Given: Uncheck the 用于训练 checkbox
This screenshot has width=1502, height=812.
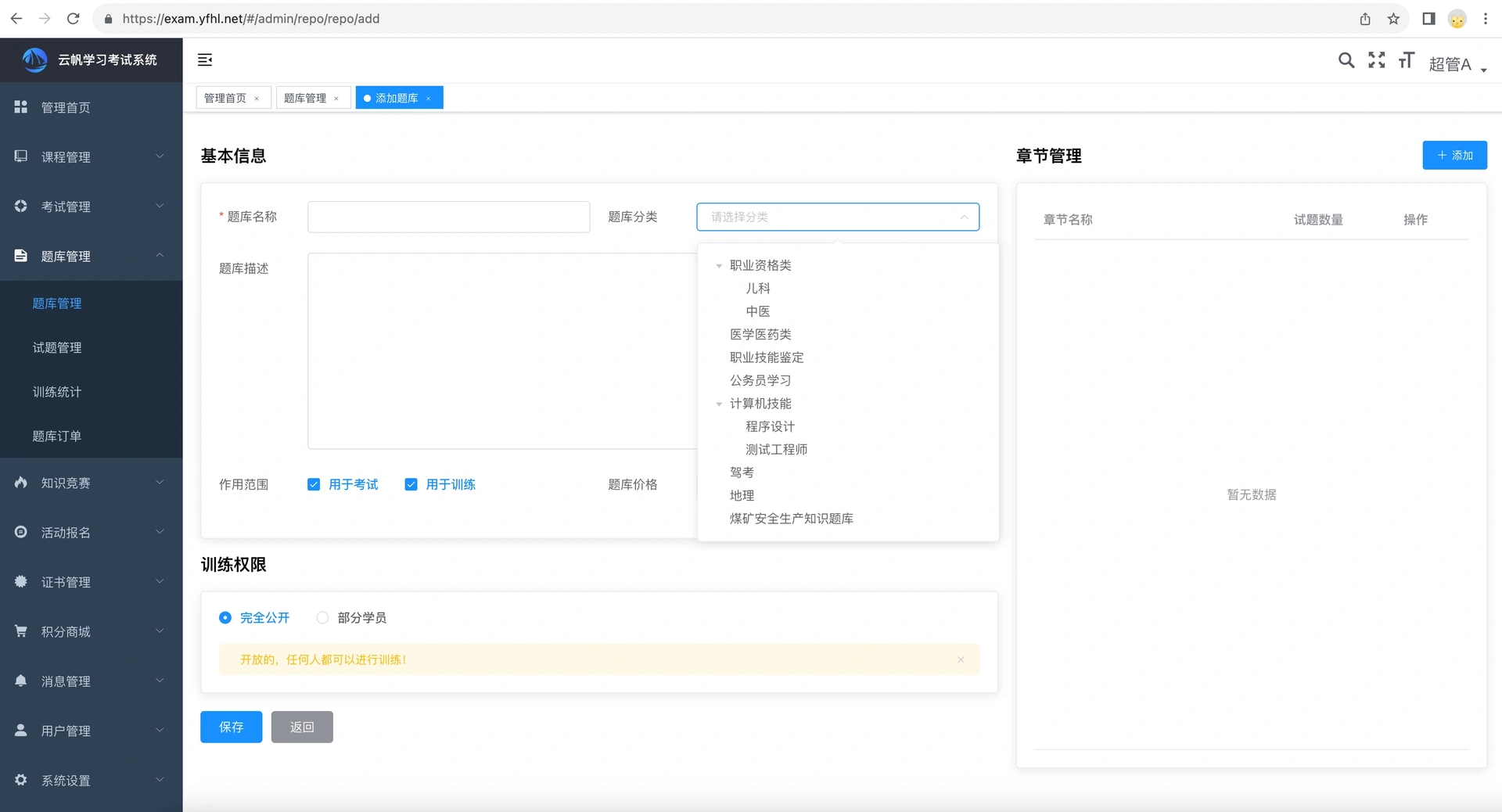Looking at the screenshot, I should 411,484.
